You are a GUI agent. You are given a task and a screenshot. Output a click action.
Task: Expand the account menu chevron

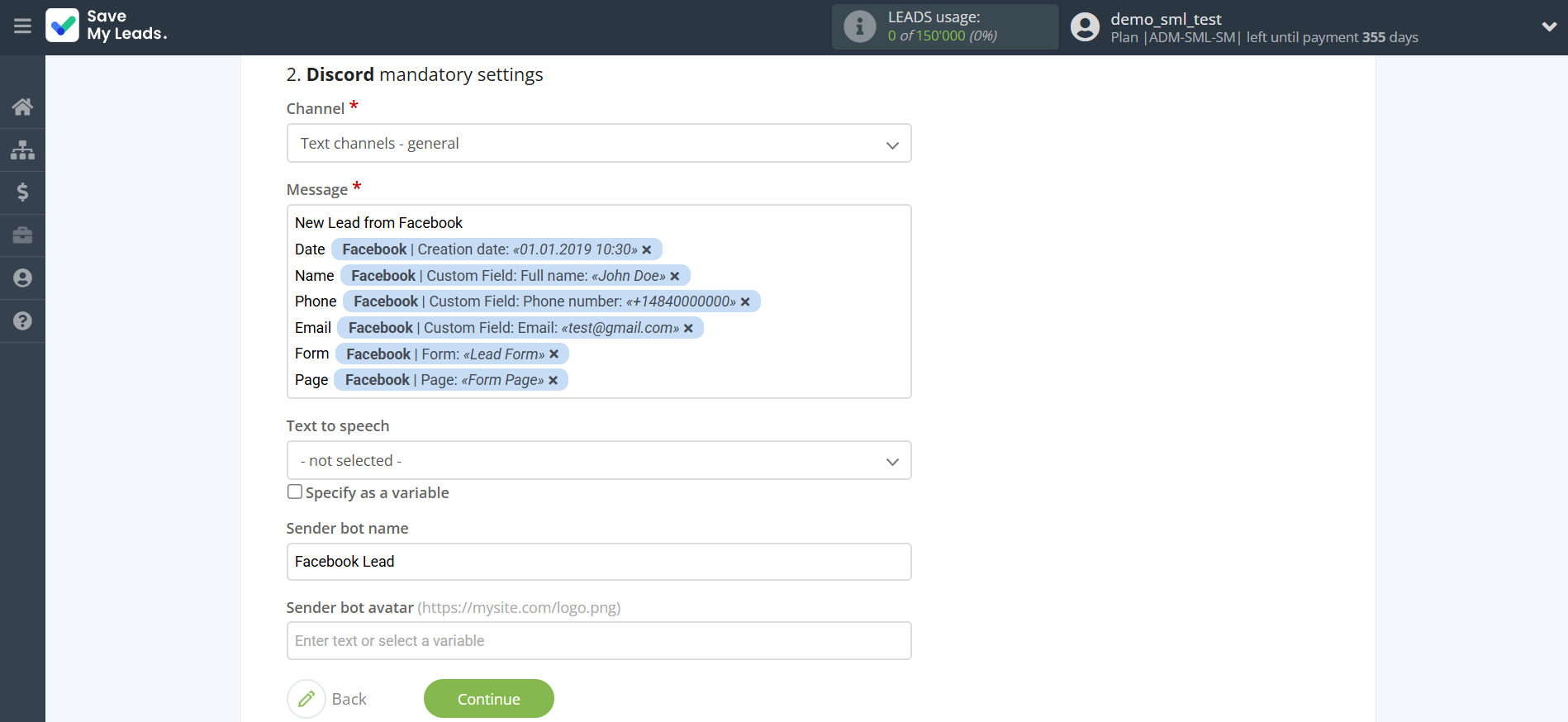click(x=1549, y=26)
